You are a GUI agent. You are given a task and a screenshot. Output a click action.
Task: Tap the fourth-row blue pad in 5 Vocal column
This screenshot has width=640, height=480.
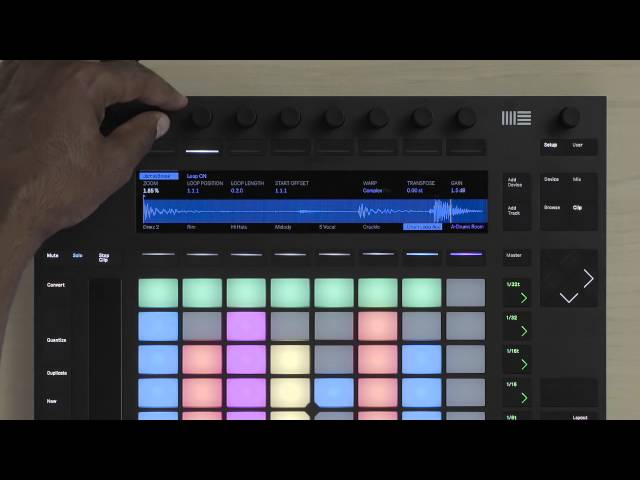click(334, 393)
